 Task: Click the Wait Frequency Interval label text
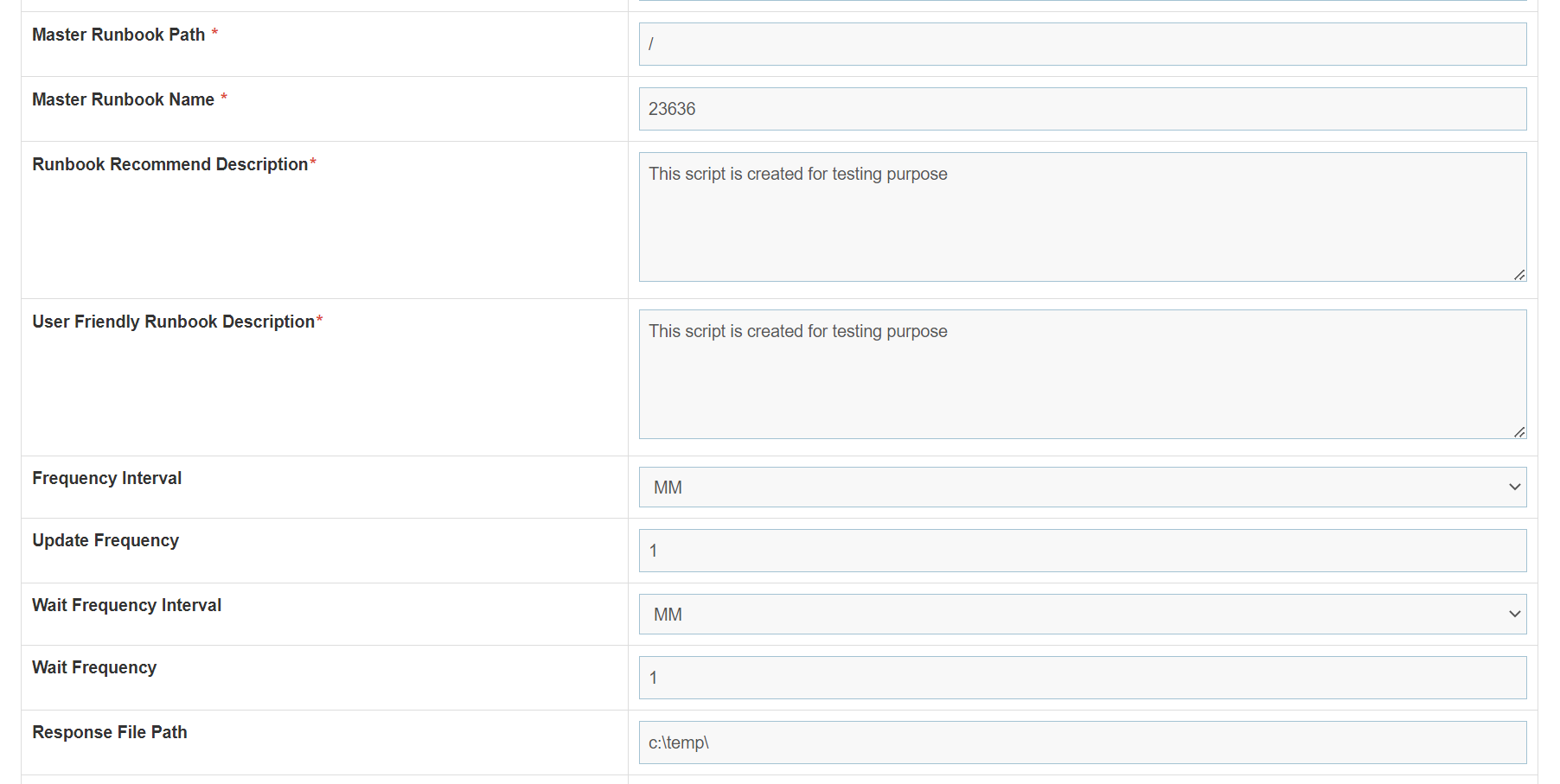pyautogui.click(x=126, y=605)
